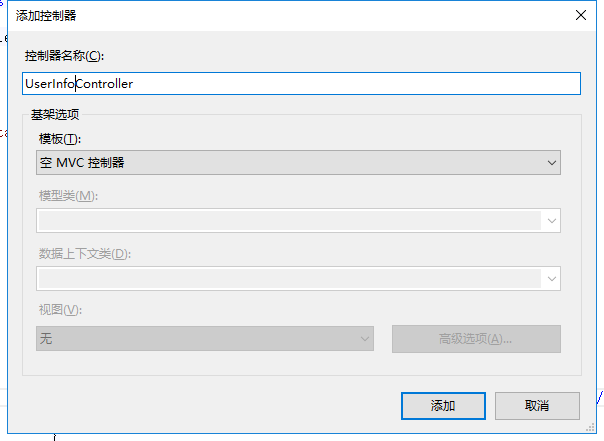
Task: Click the 添加 button
Action: [443, 406]
